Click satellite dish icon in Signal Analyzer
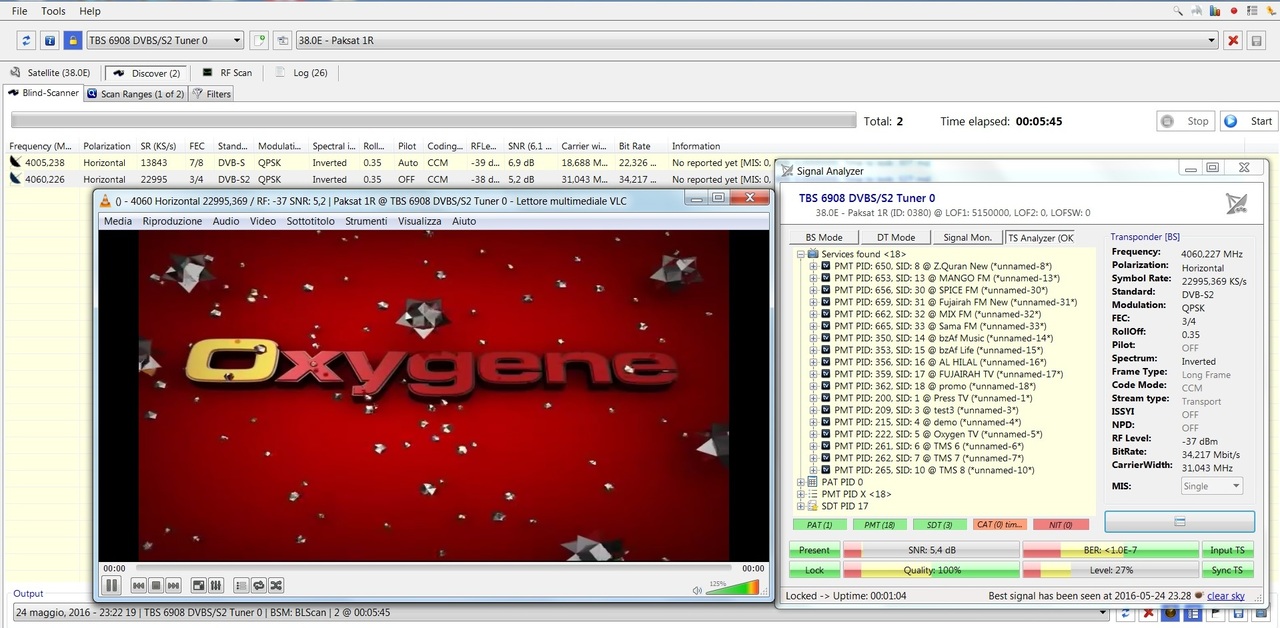 1236,204
